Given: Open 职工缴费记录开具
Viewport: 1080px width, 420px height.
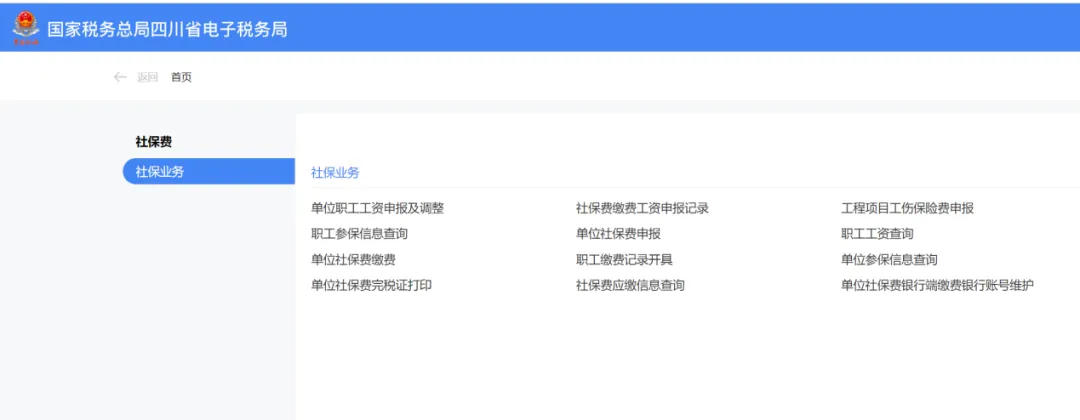Looking at the screenshot, I should [624, 260].
